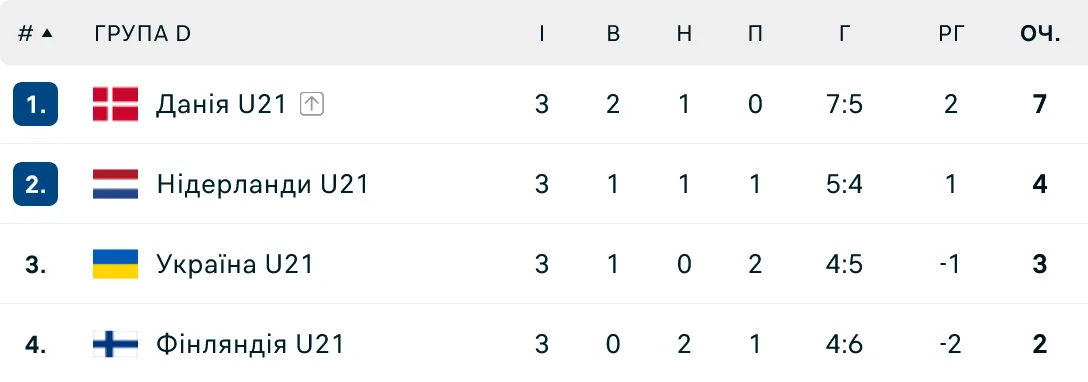1088x382 pixels.
Task: Click the Ukraine flag icon
Action: [x=115, y=264]
